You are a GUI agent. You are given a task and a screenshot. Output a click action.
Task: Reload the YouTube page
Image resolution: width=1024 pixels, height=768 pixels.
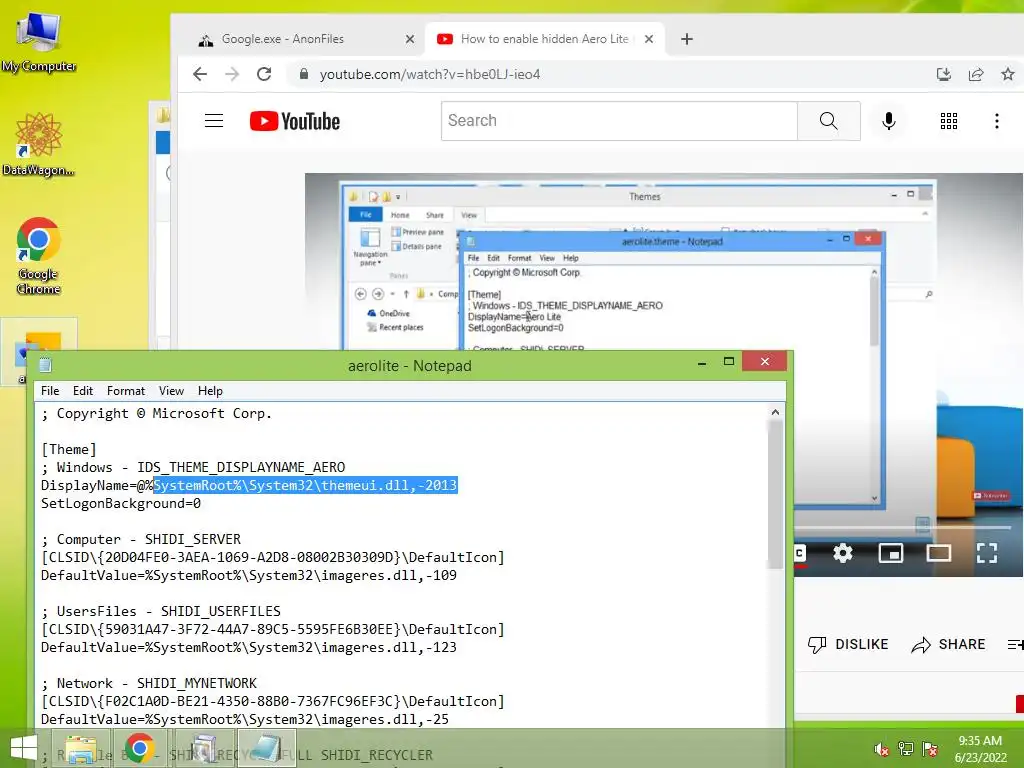(x=264, y=74)
